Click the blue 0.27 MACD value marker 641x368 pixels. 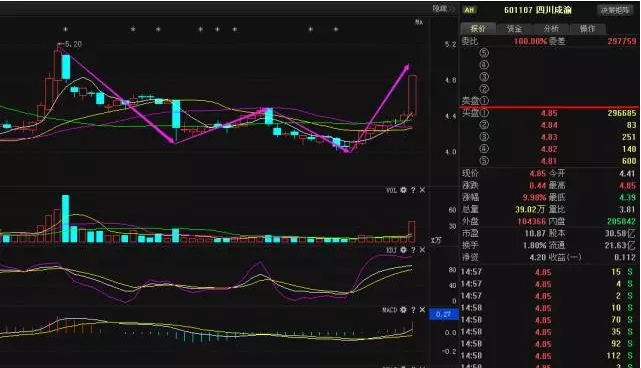coord(444,314)
